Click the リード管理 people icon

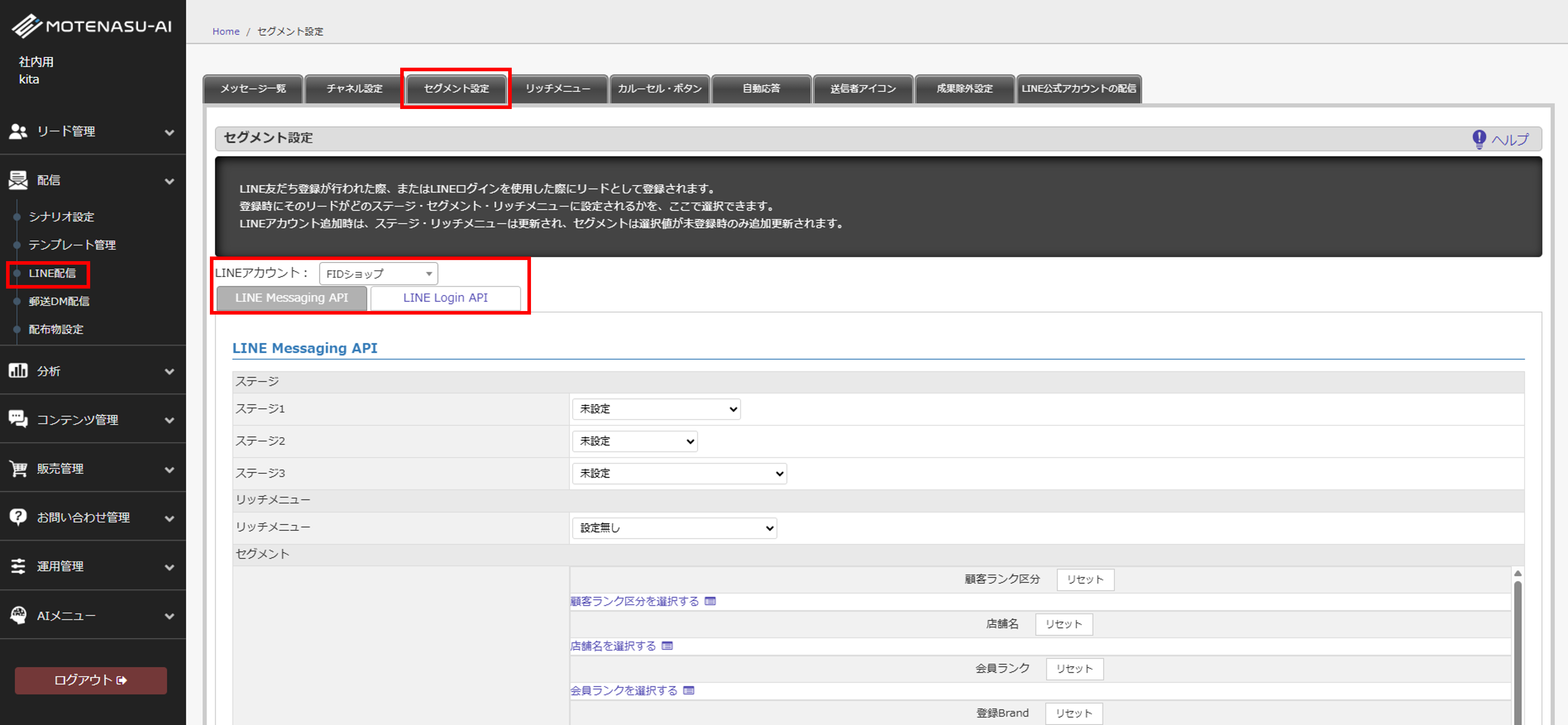(18, 131)
